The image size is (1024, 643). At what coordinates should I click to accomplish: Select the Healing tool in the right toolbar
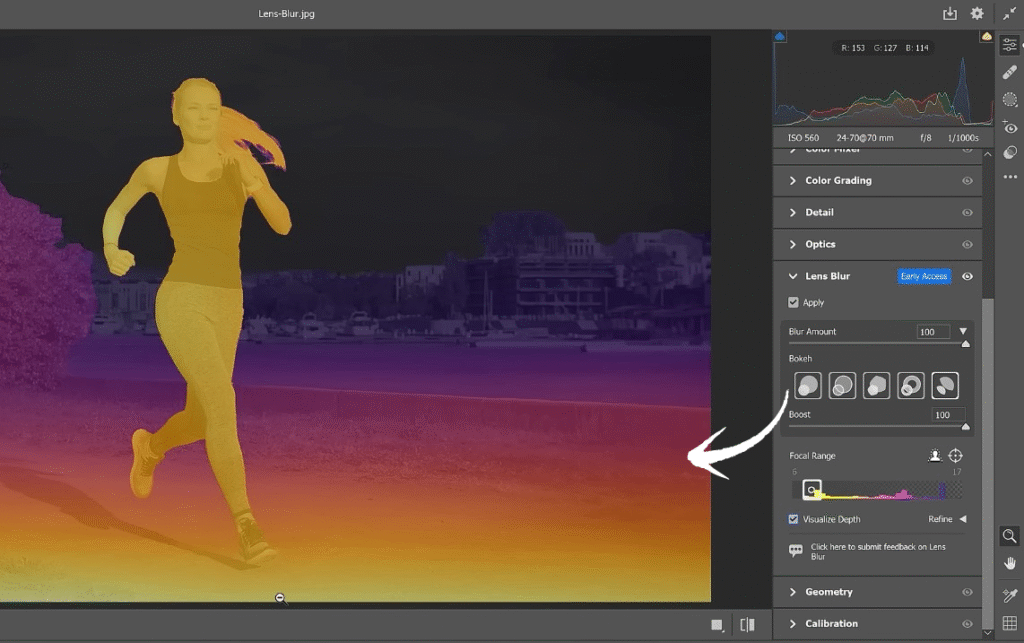click(x=1010, y=72)
